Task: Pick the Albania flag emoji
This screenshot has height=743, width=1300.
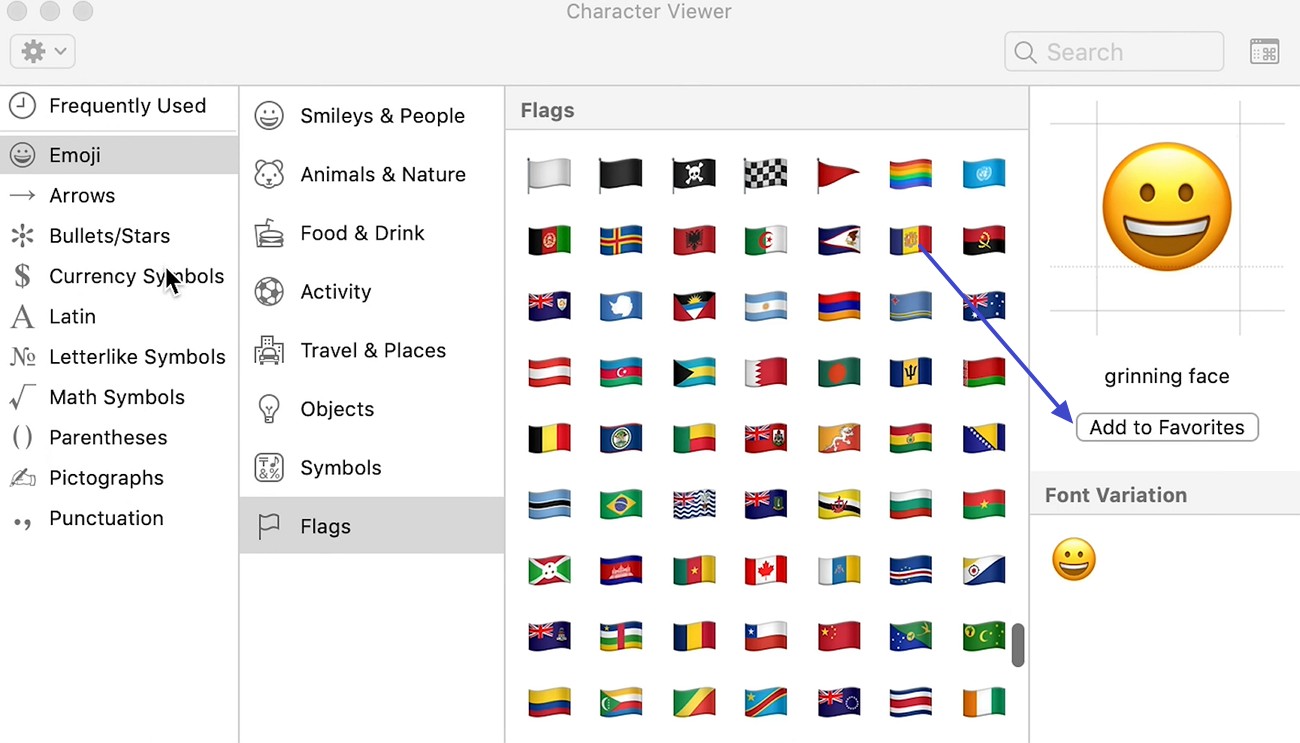Action: pyautogui.click(x=693, y=240)
